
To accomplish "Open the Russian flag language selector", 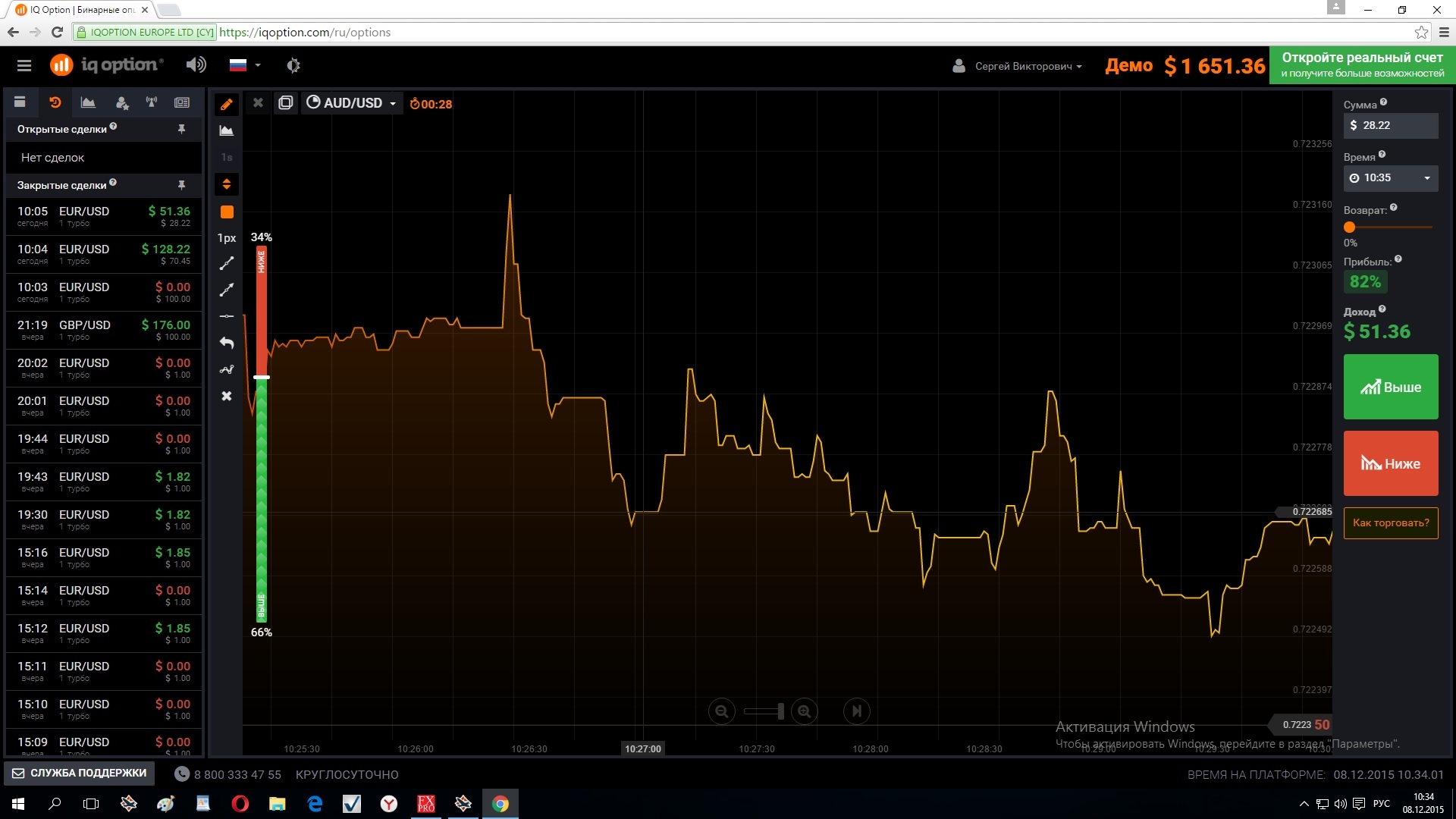I will [x=245, y=65].
